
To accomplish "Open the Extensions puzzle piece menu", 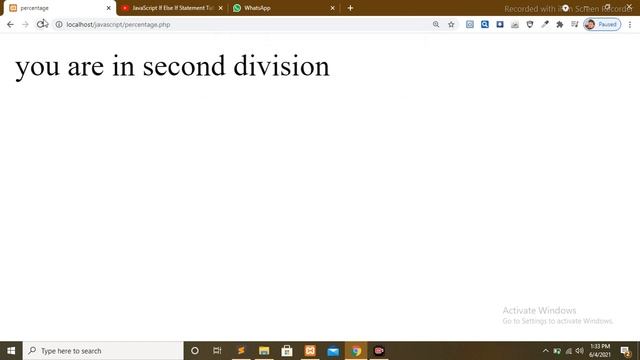I will pyautogui.click(x=560, y=24).
